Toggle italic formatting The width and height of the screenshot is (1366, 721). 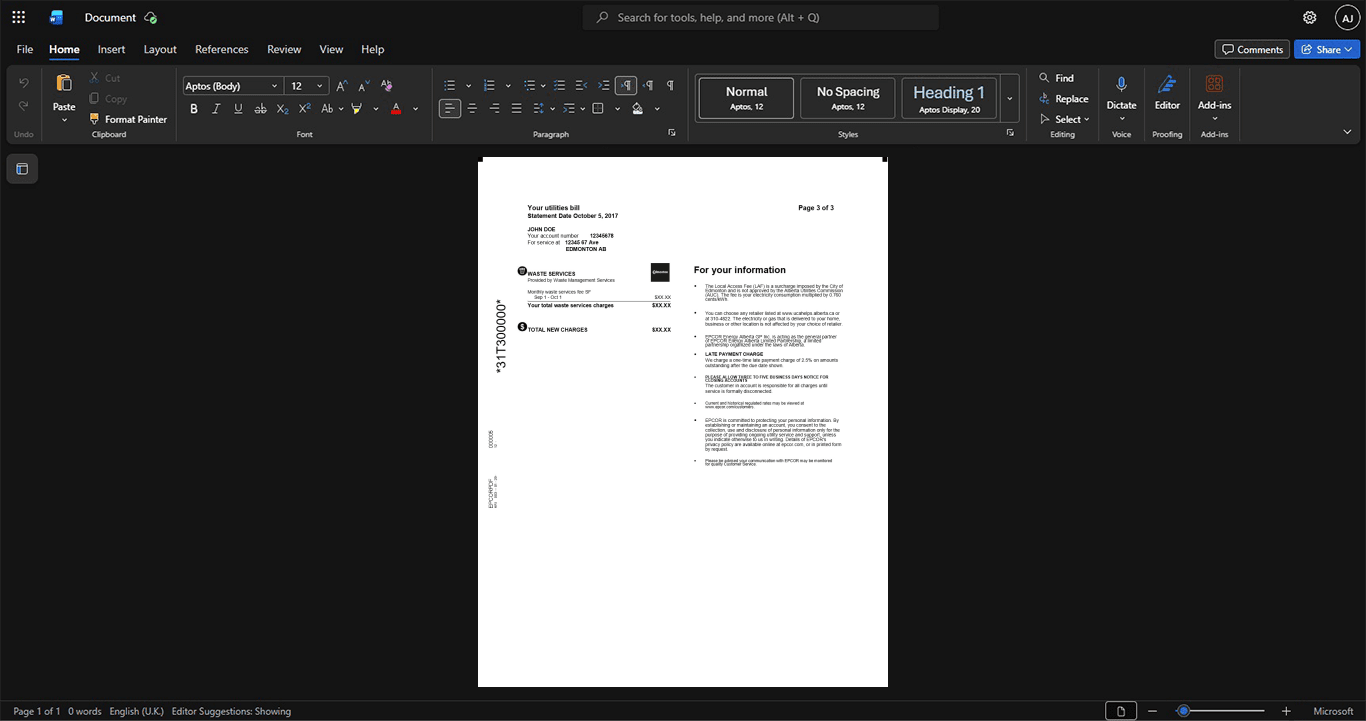(216, 108)
